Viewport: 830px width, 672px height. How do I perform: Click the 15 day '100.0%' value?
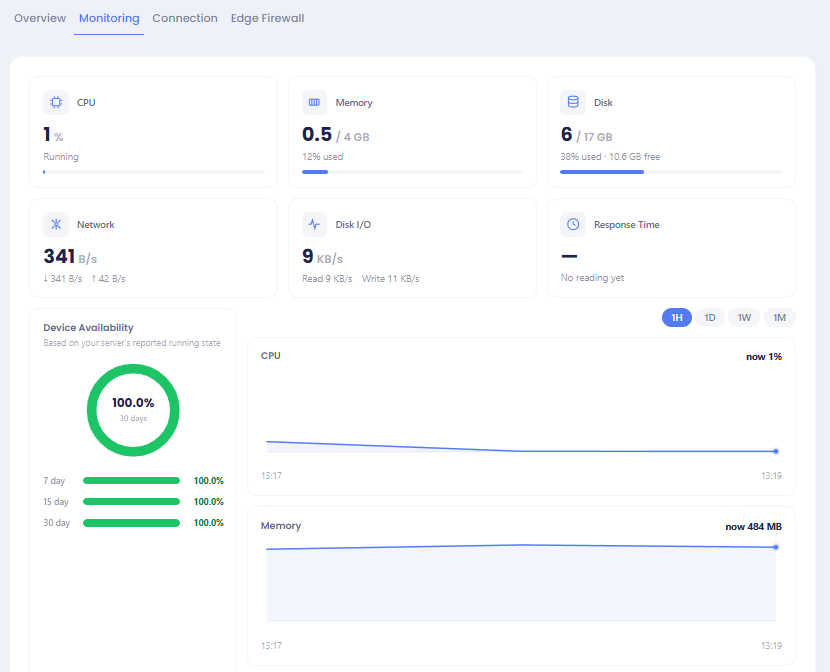tap(209, 502)
